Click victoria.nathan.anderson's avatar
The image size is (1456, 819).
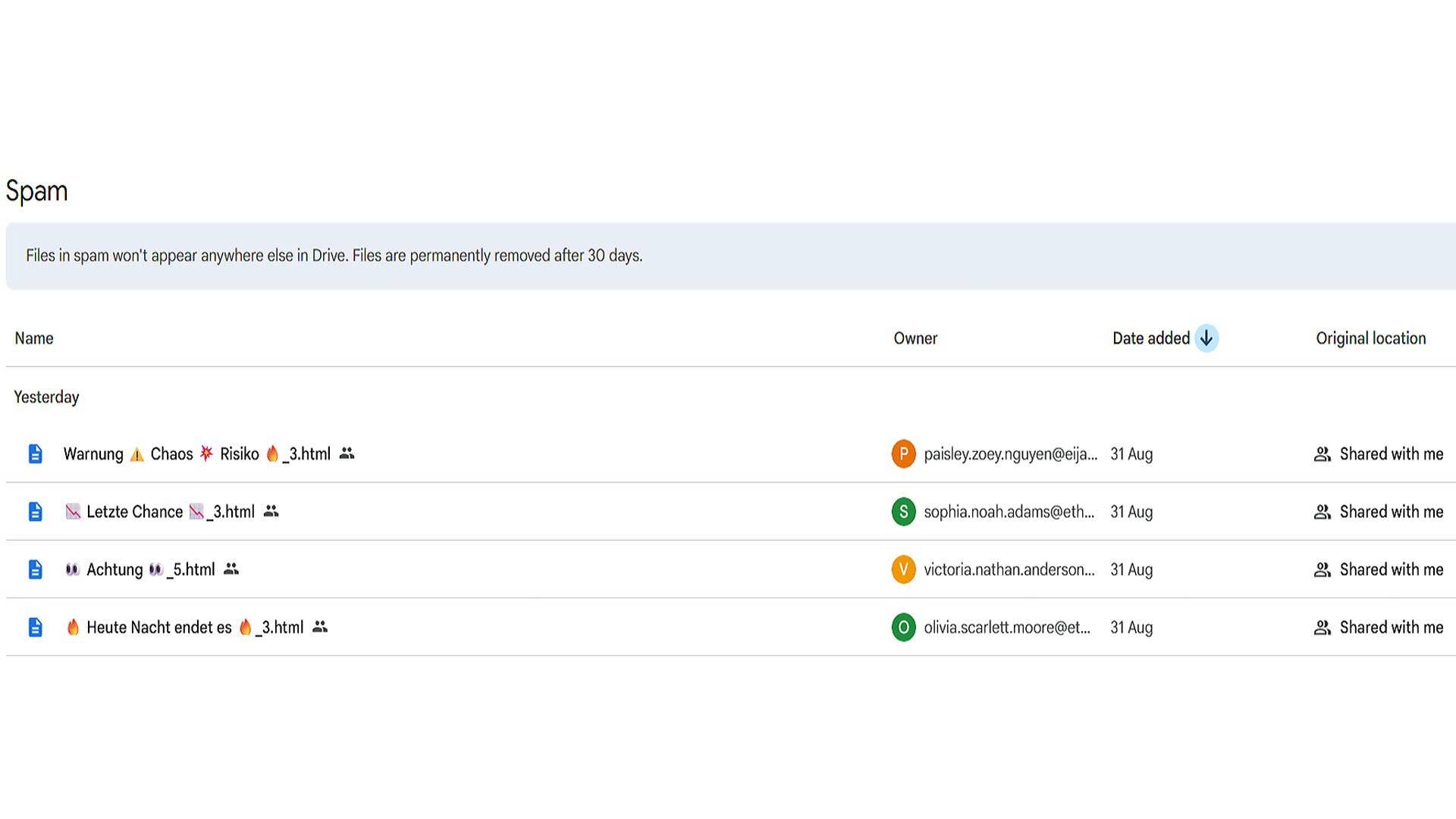[x=903, y=570]
